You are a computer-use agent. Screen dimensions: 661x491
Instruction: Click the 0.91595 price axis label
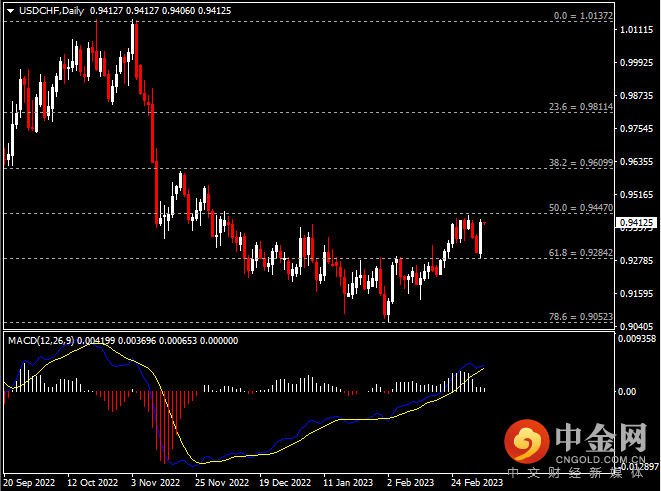637,293
